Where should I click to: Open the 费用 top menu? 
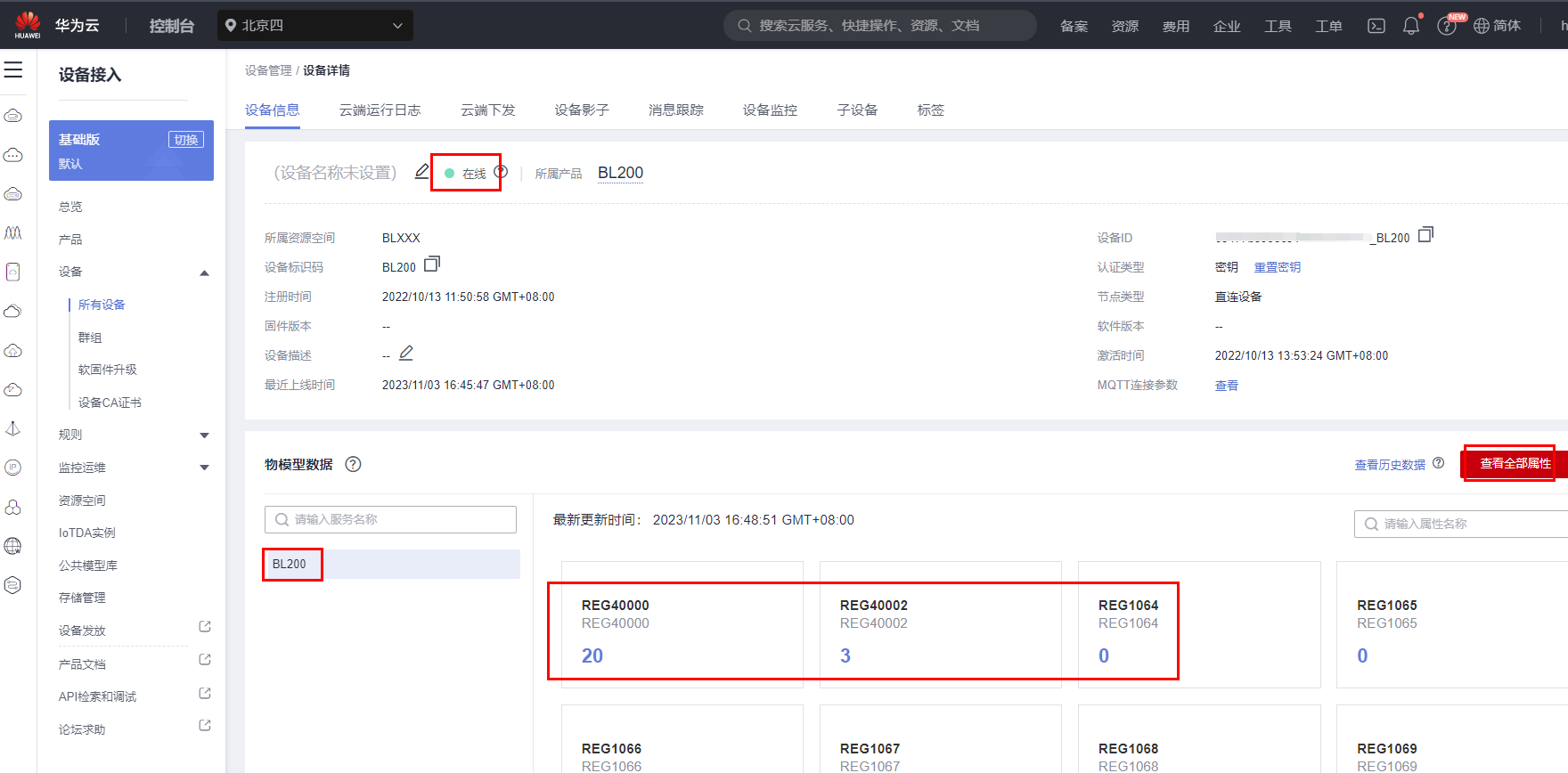(x=1176, y=26)
